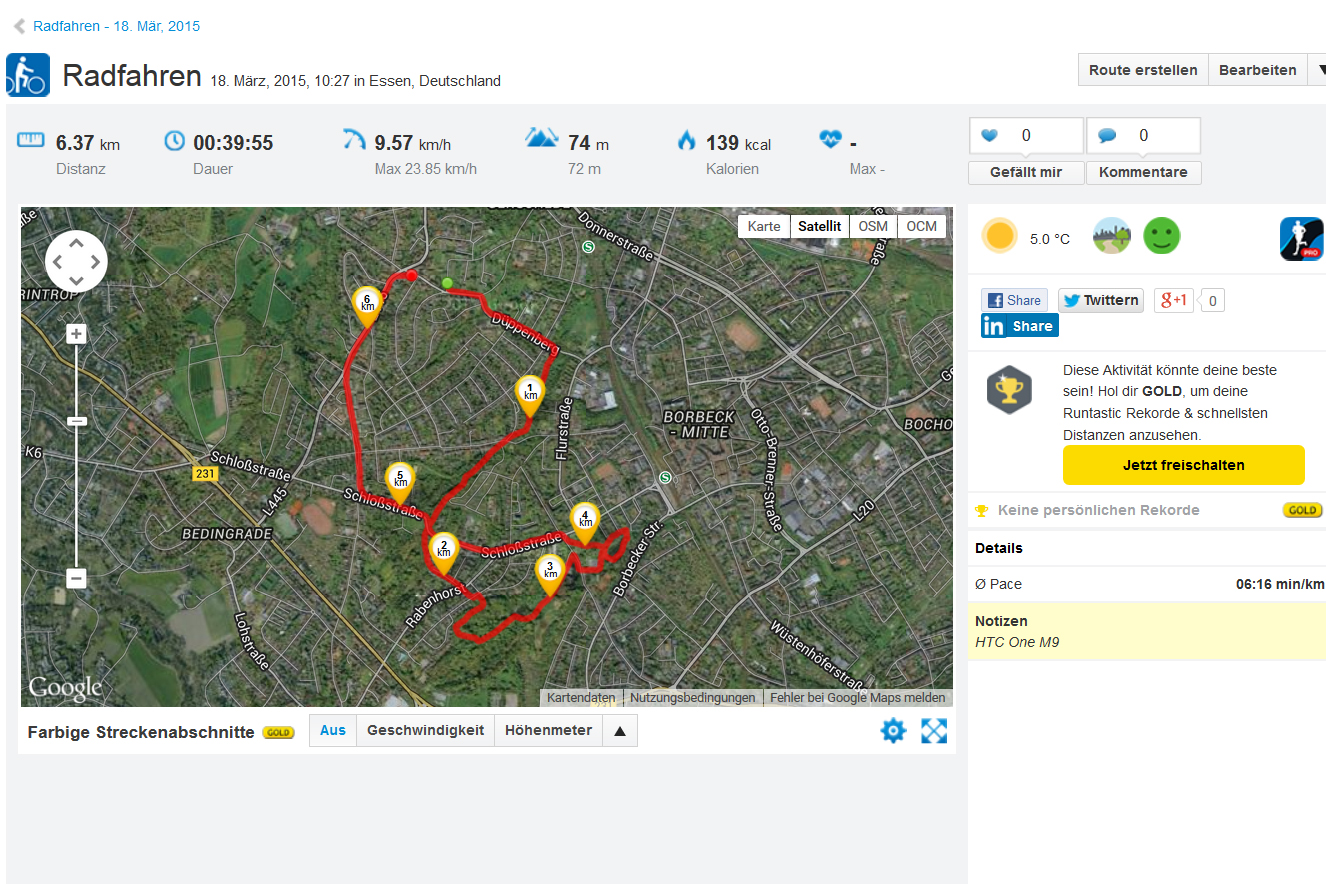Go back via Radfahren breadcrumb arrow
Viewport: 1326px width, 884px height.
coord(19,26)
